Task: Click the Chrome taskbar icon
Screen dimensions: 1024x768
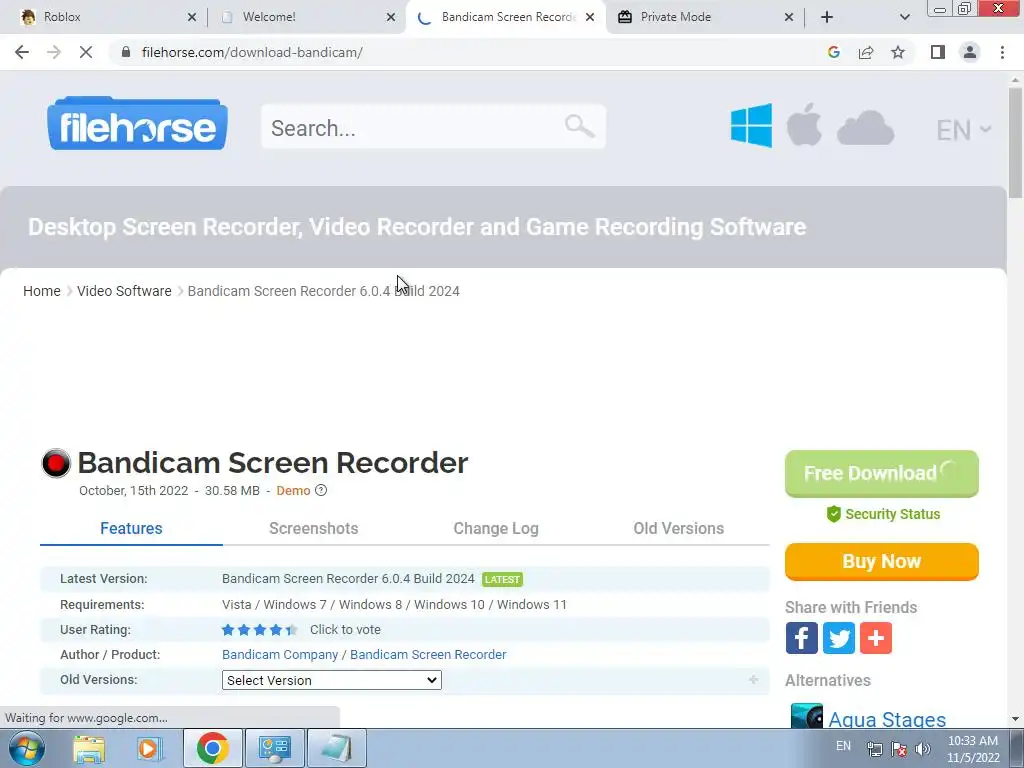Action: tap(213, 748)
